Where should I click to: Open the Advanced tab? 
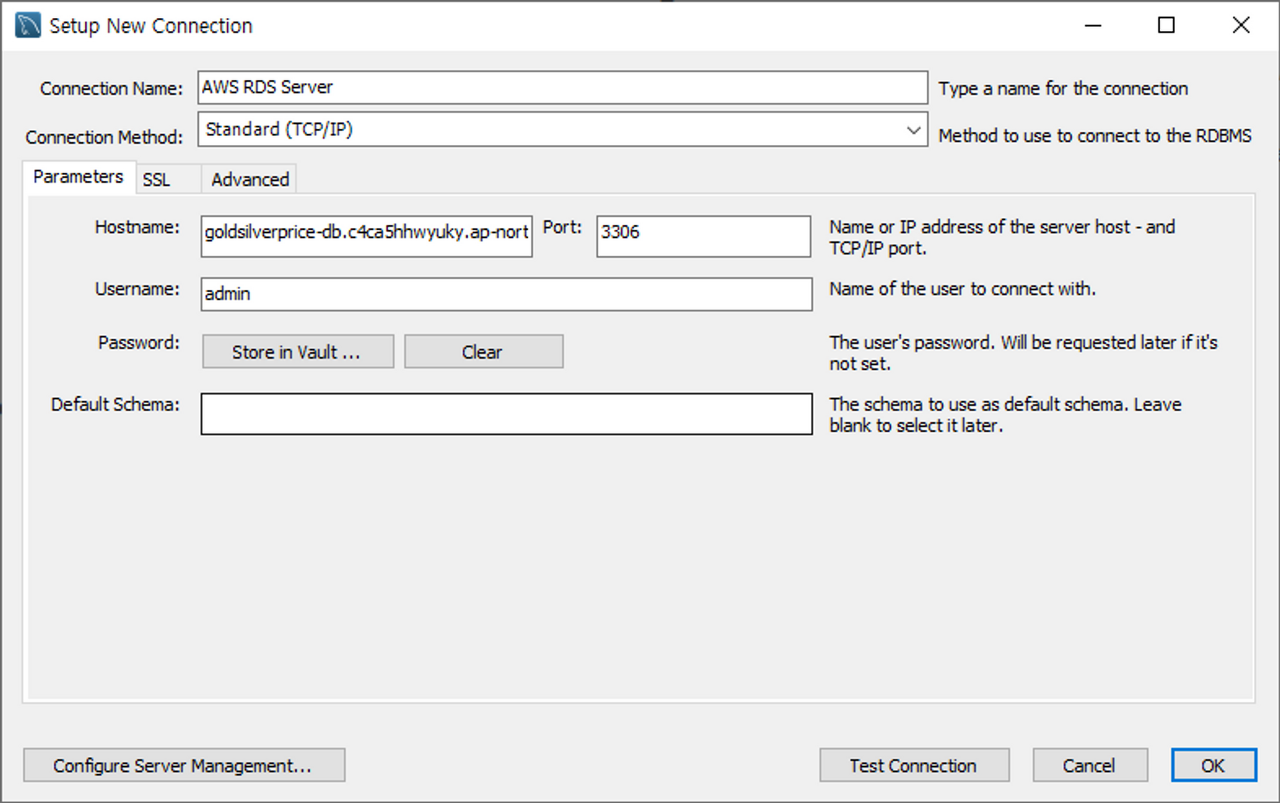pos(250,180)
